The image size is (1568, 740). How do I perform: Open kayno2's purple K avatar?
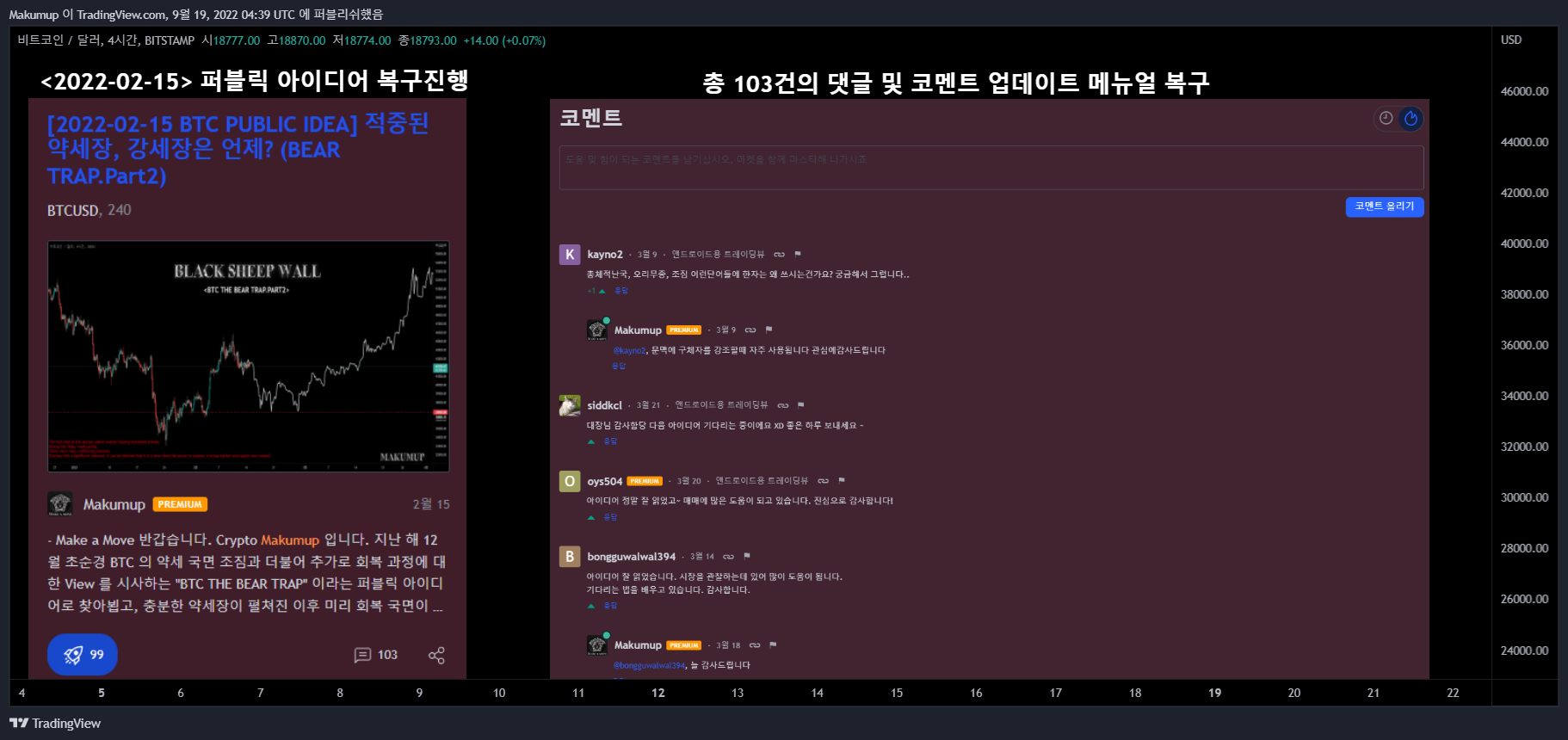point(570,255)
